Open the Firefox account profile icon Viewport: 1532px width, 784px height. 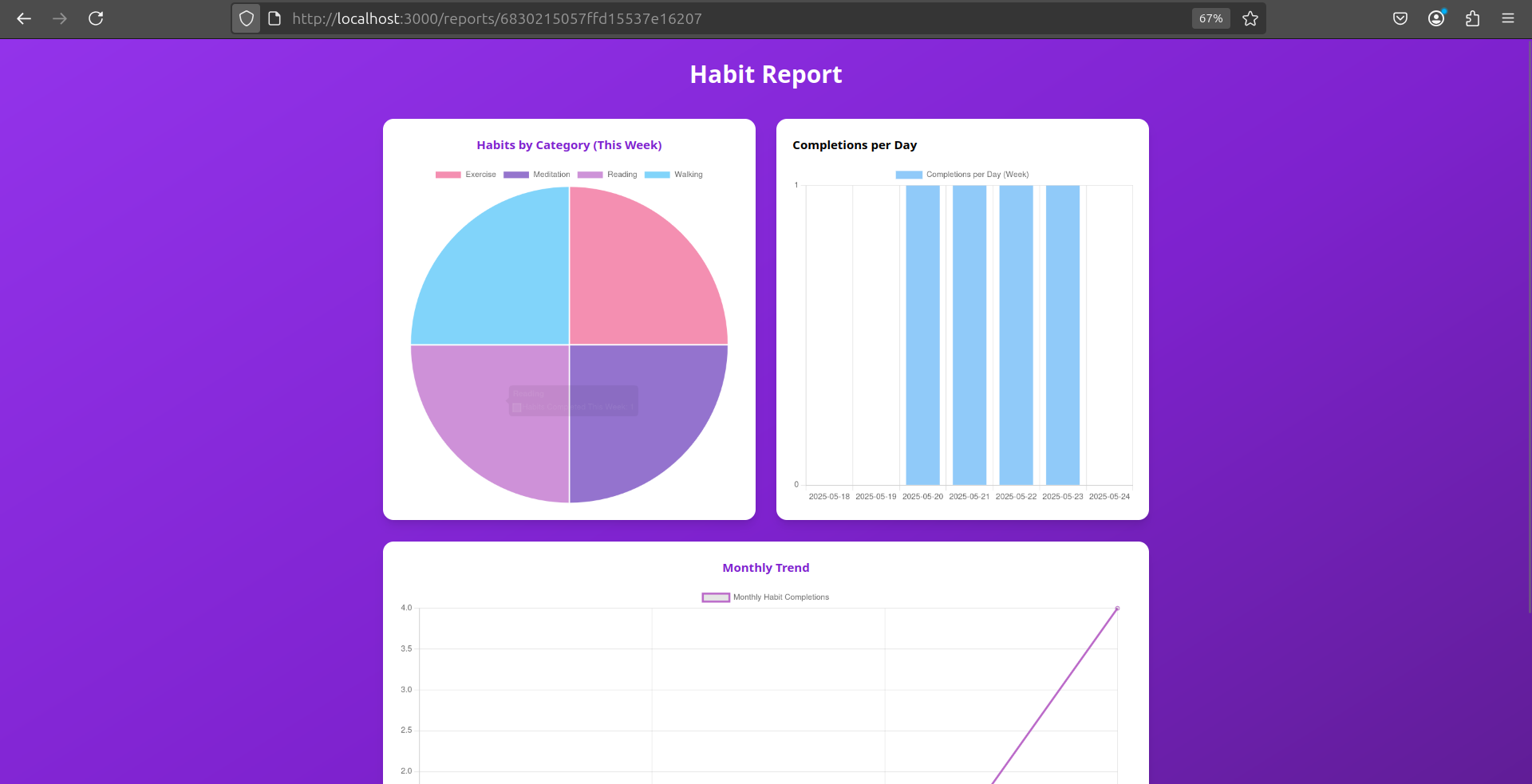[1436, 18]
